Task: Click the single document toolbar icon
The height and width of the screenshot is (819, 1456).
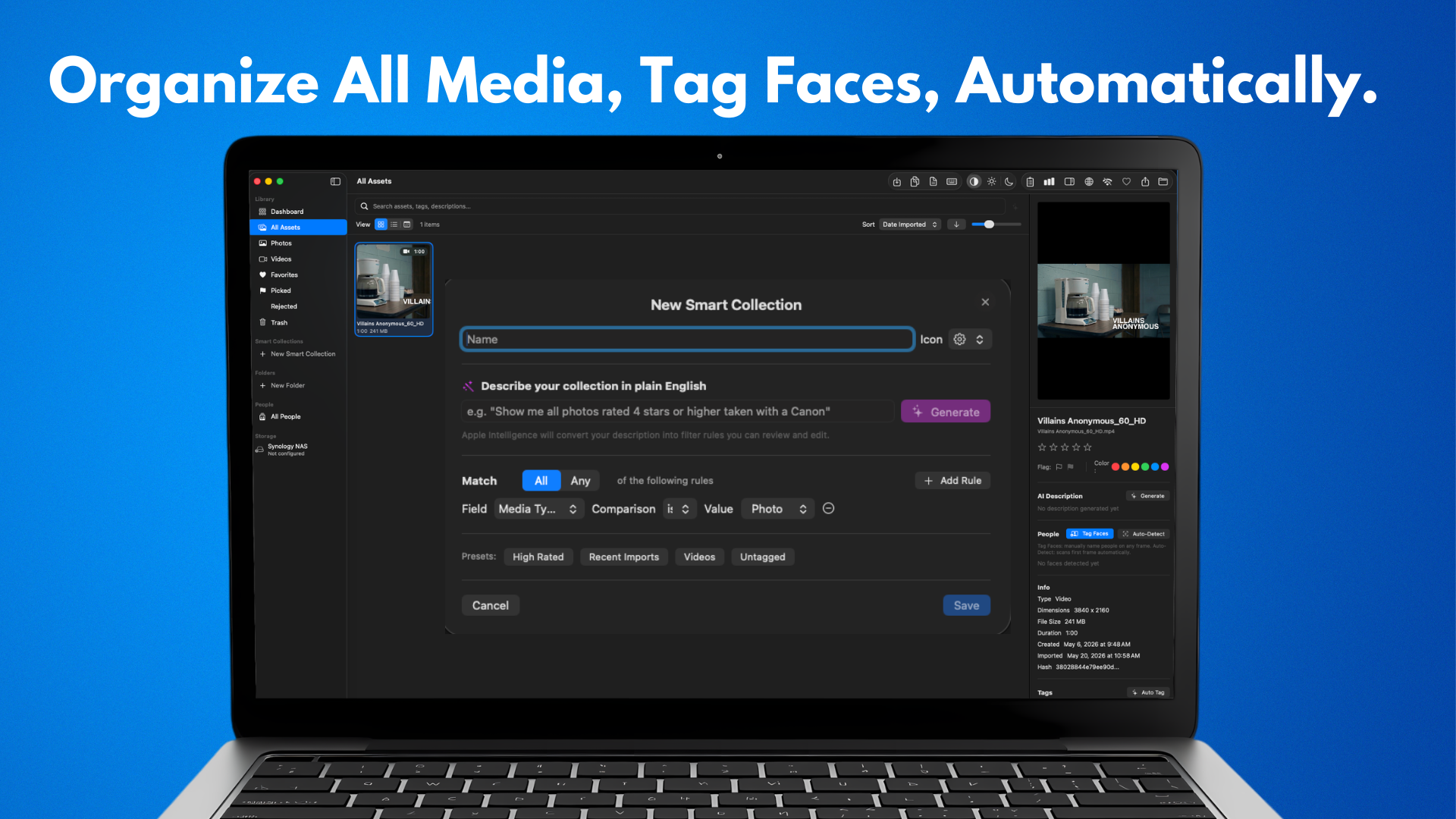Action: (933, 182)
